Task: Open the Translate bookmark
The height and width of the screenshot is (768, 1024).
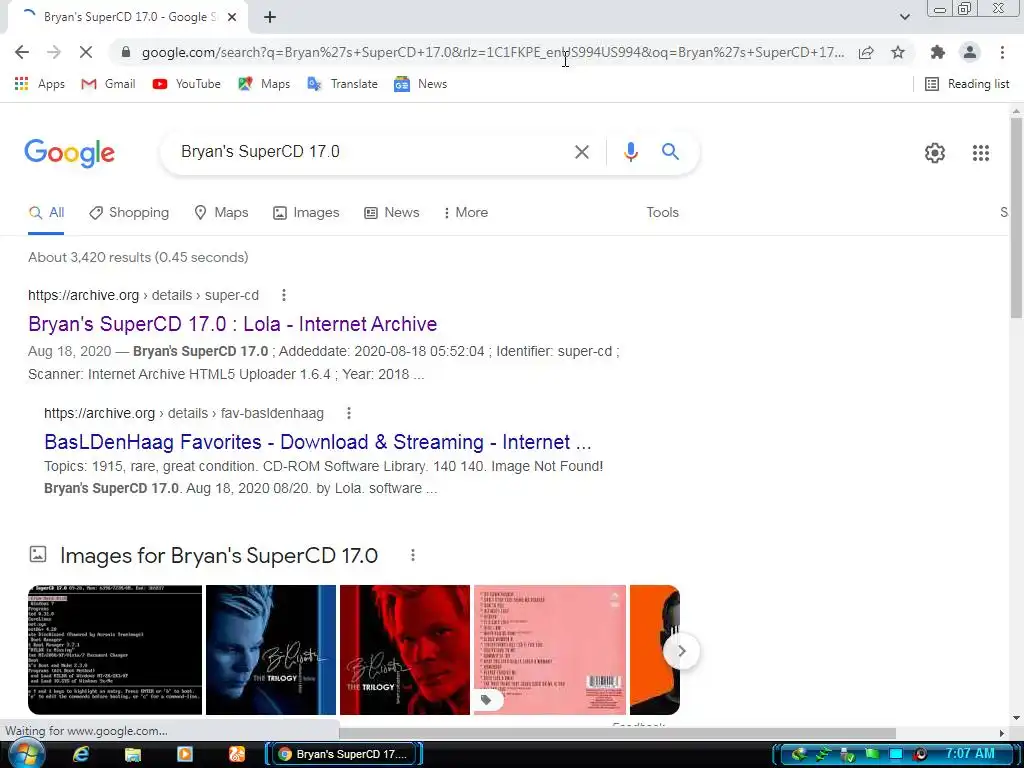Action: [x=343, y=84]
